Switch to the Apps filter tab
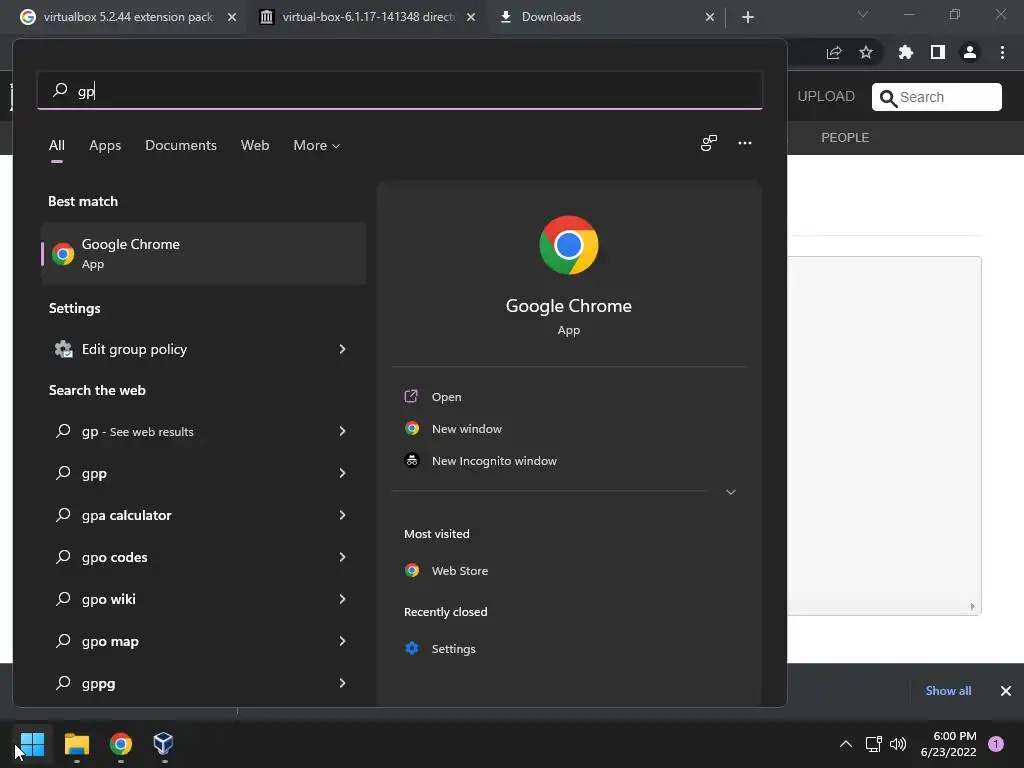 pos(105,145)
